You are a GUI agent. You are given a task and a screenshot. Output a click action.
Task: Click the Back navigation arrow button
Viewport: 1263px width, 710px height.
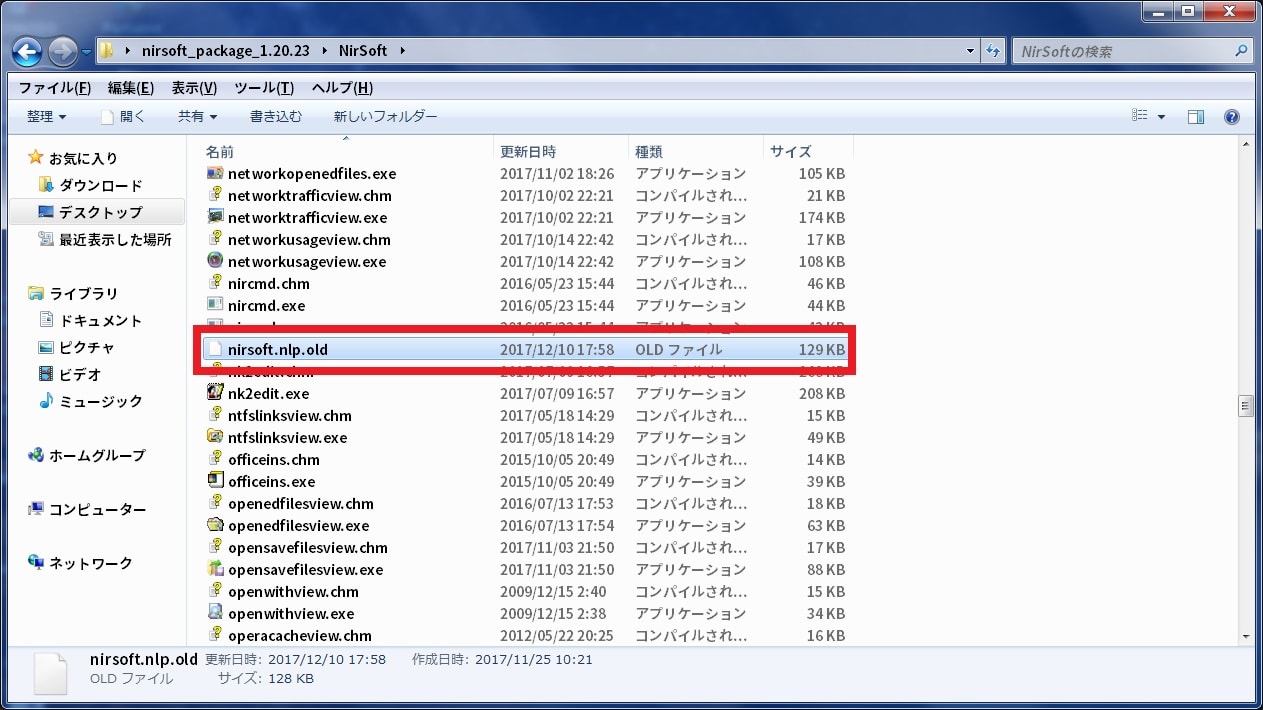[x=27, y=51]
